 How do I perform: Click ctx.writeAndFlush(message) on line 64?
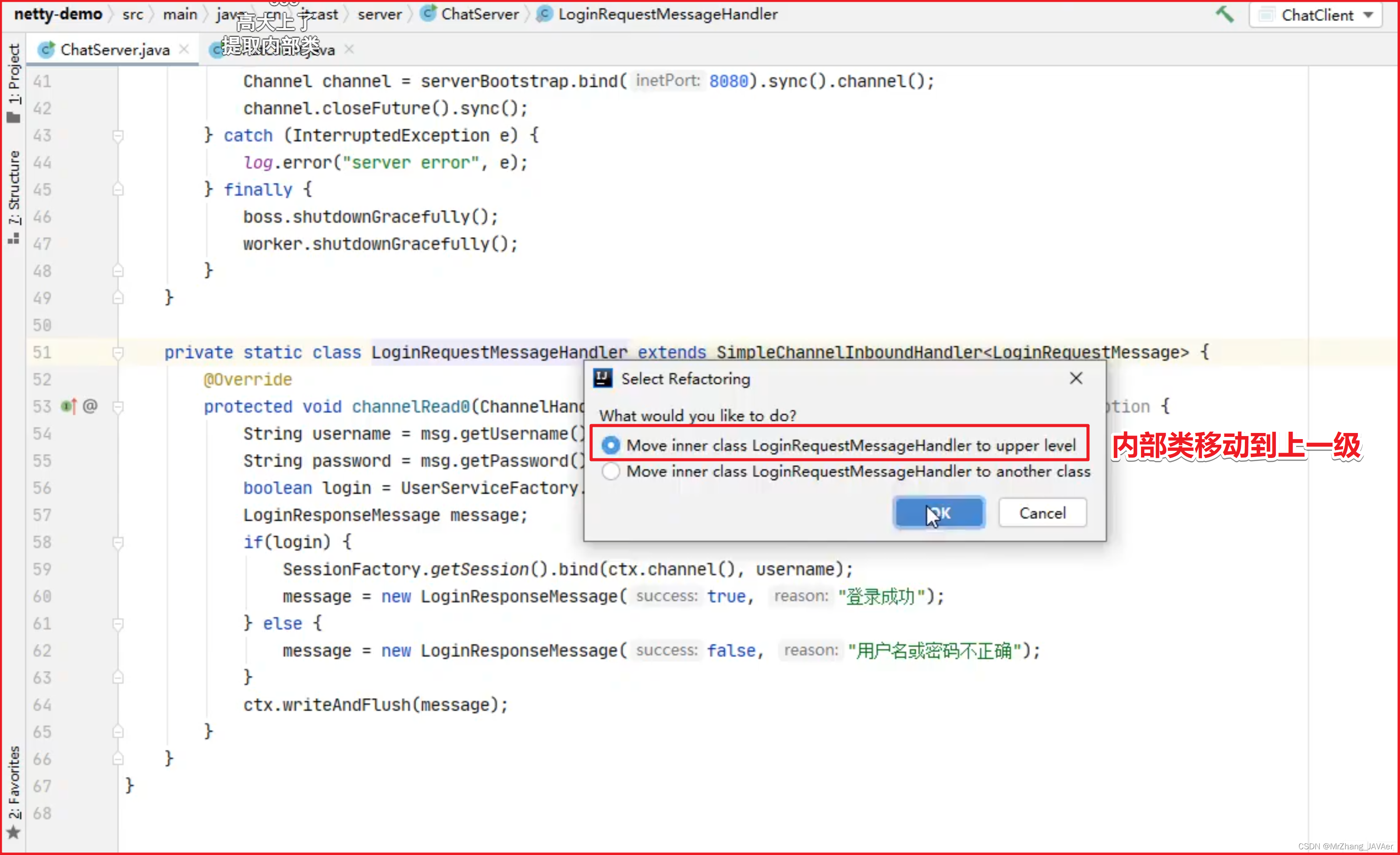point(376,704)
